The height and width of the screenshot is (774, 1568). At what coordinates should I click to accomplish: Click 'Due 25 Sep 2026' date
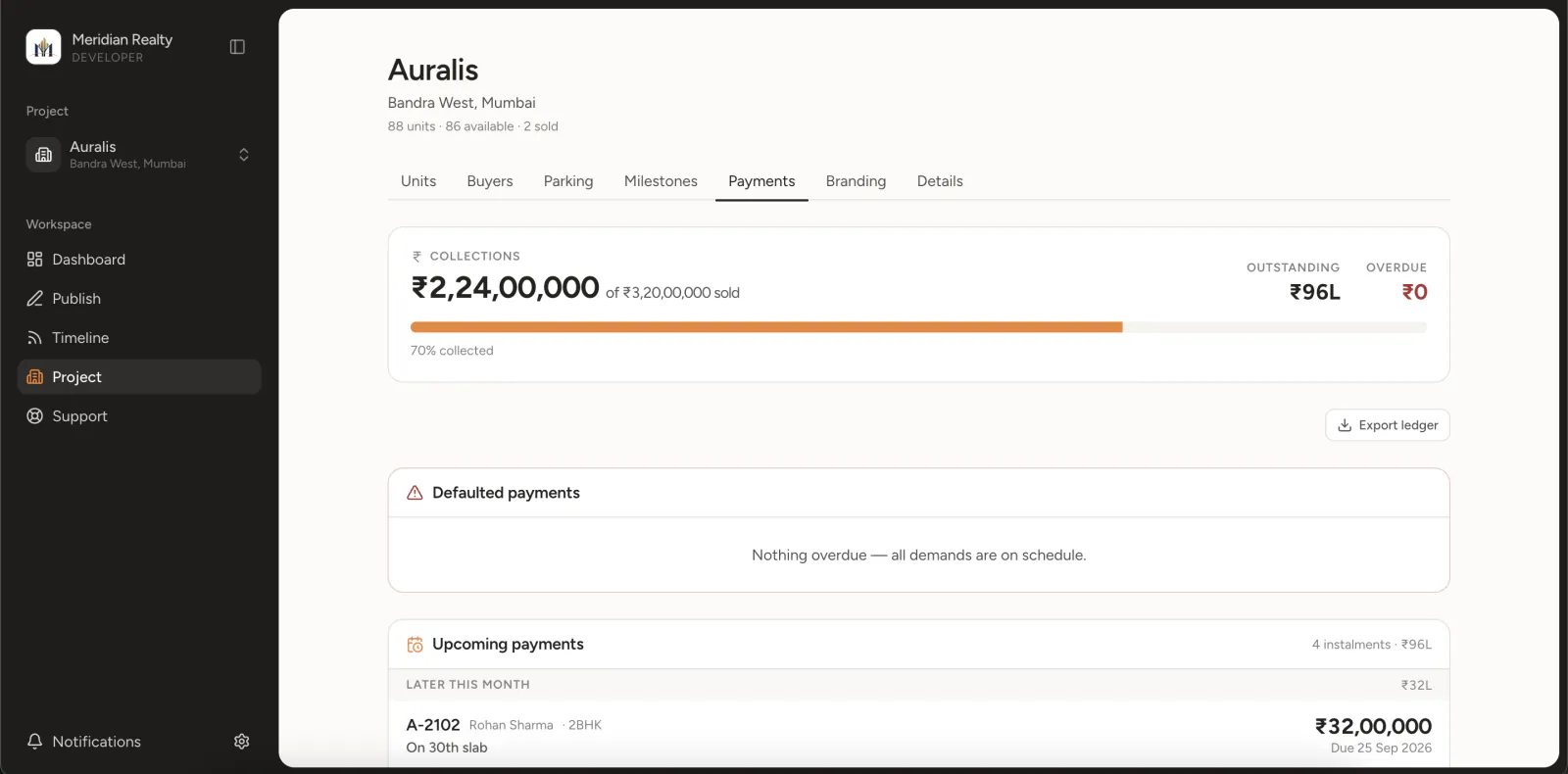[1381, 748]
